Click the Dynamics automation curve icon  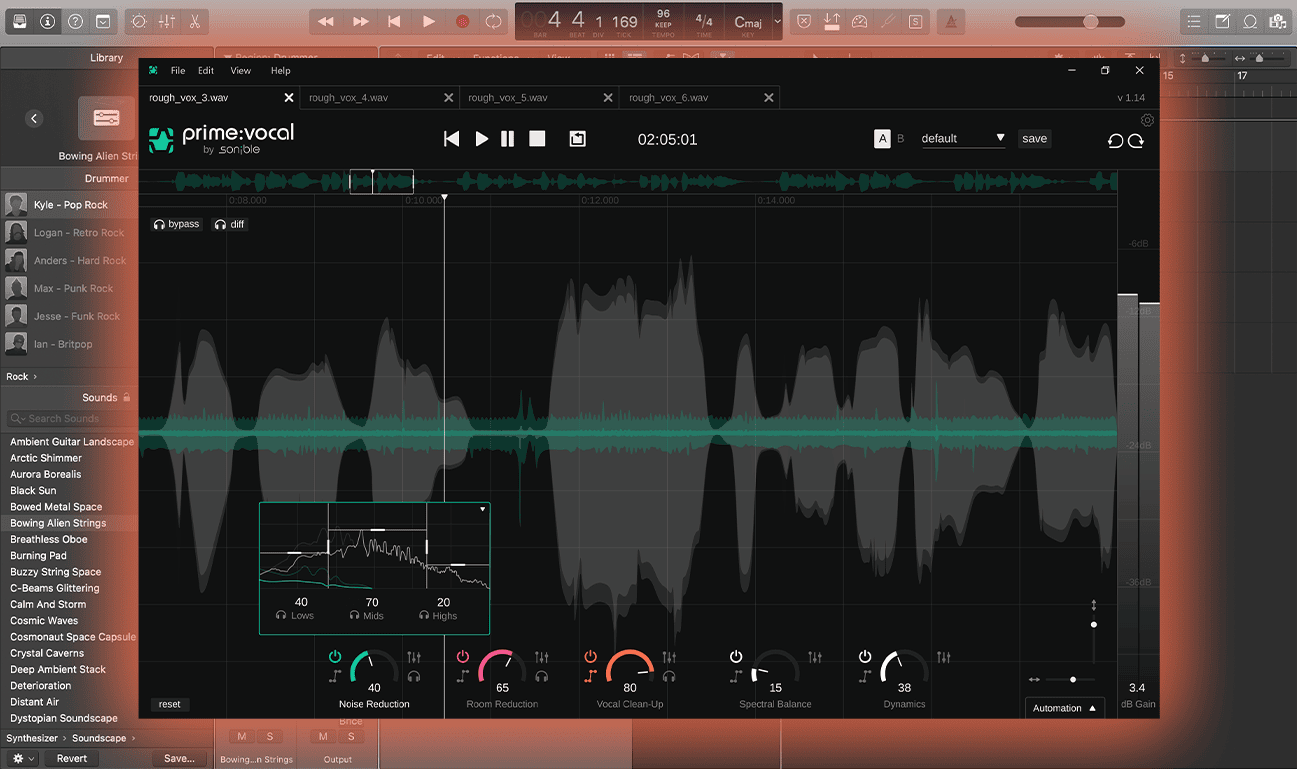pyautogui.click(x=865, y=676)
